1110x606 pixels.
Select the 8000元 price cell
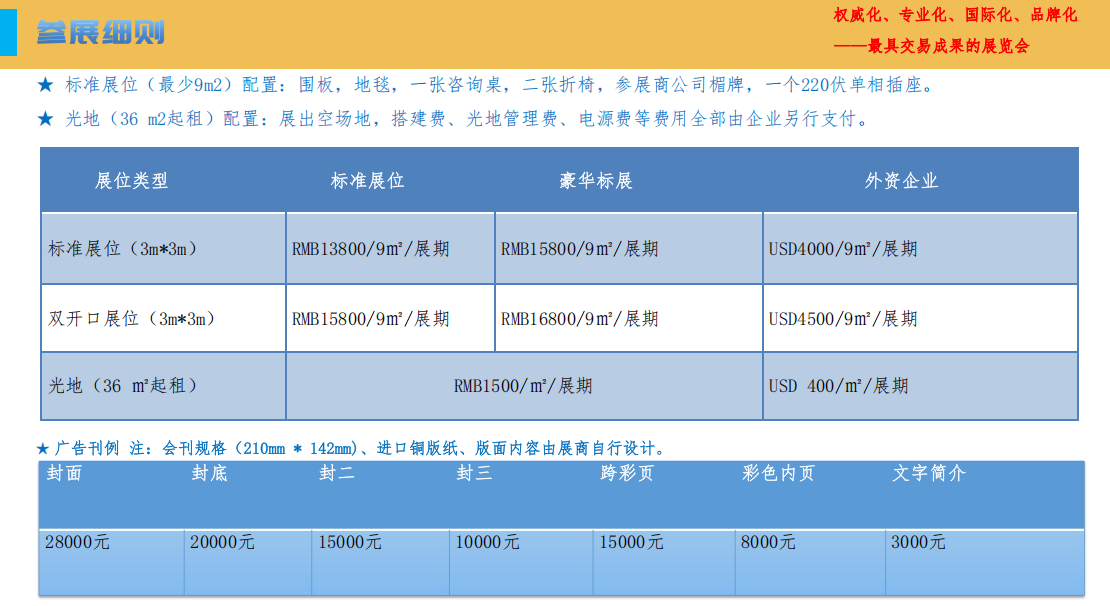(x=768, y=542)
